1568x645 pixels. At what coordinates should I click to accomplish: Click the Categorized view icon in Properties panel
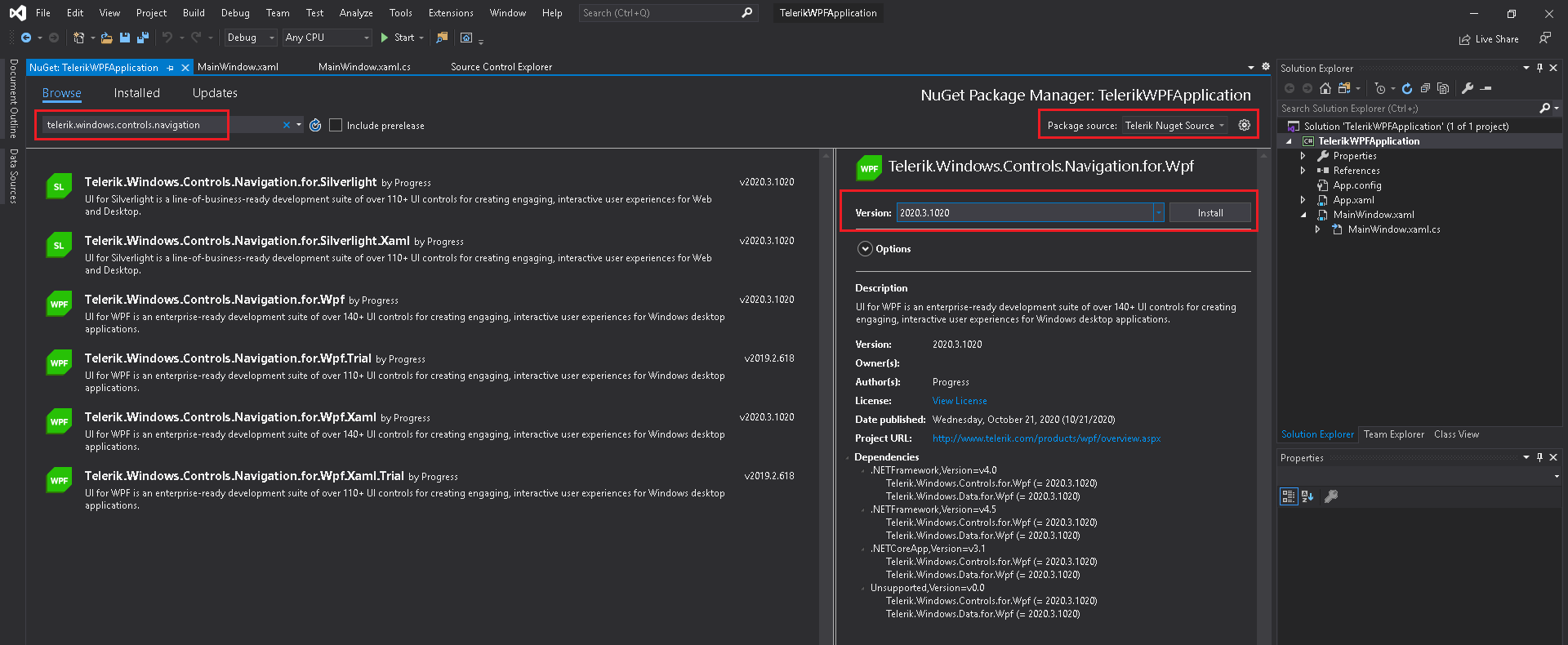(x=1289, y=496)
